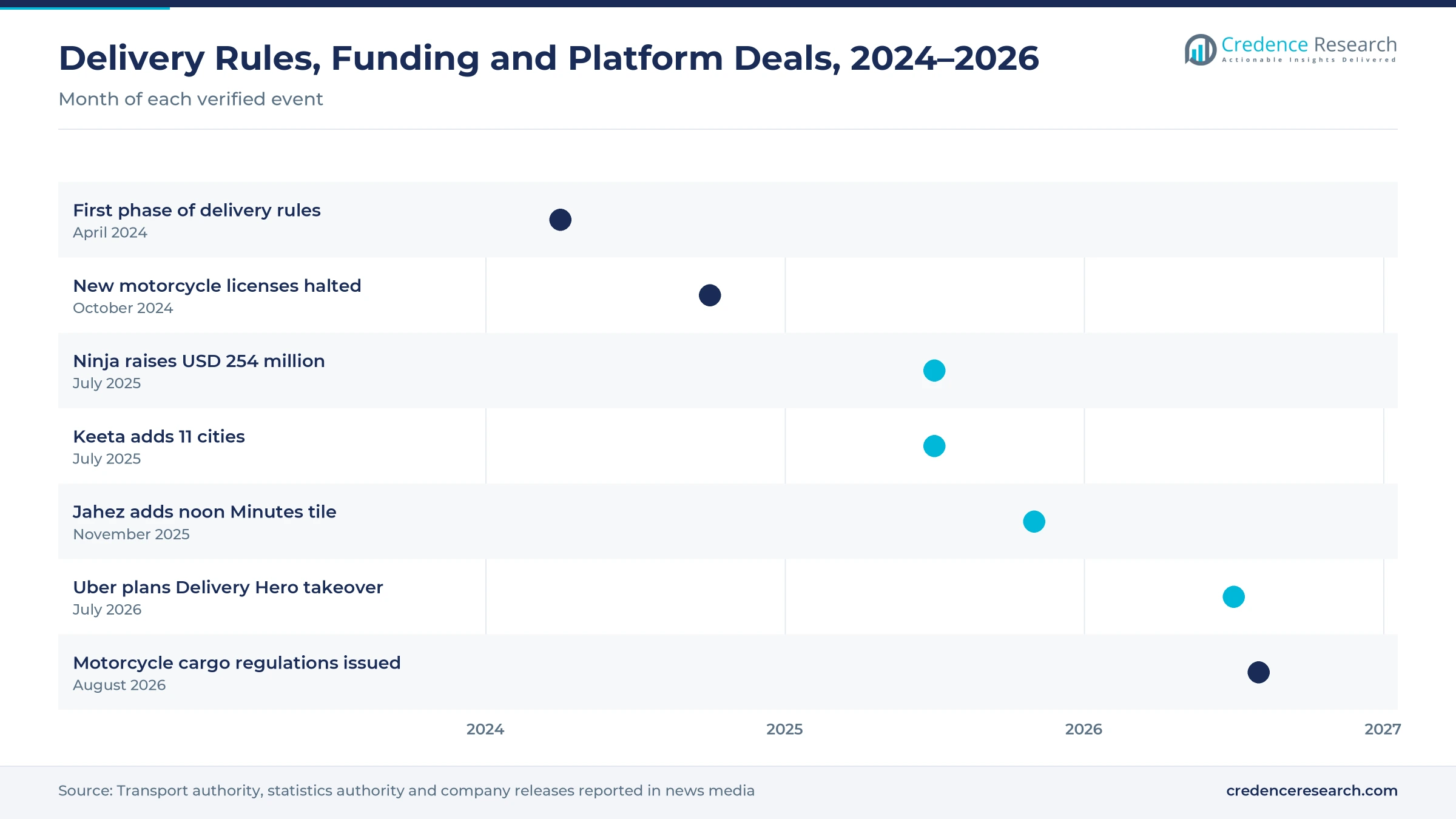Select the August 2026 cargo regulations dot
Image resolution: width=1456 pixels, height=819 pixels.
(1258, 672)
